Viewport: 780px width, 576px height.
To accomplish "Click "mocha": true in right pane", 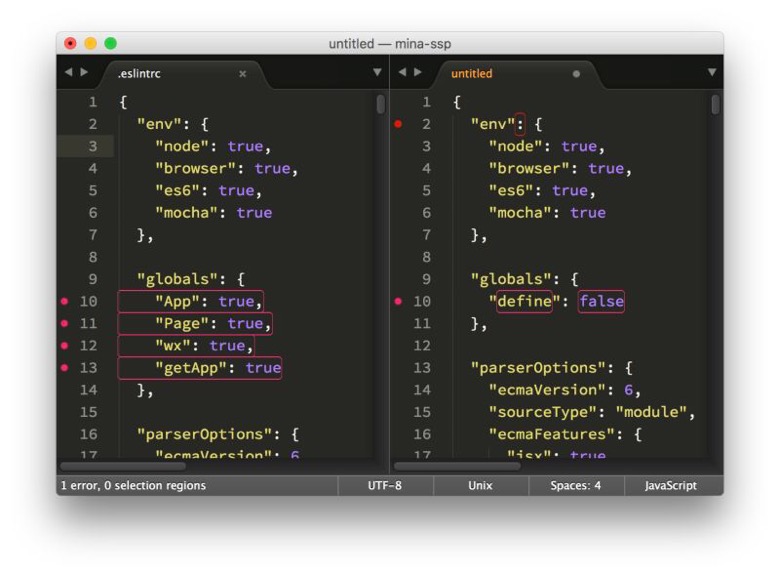I will (x=547, y=213).
